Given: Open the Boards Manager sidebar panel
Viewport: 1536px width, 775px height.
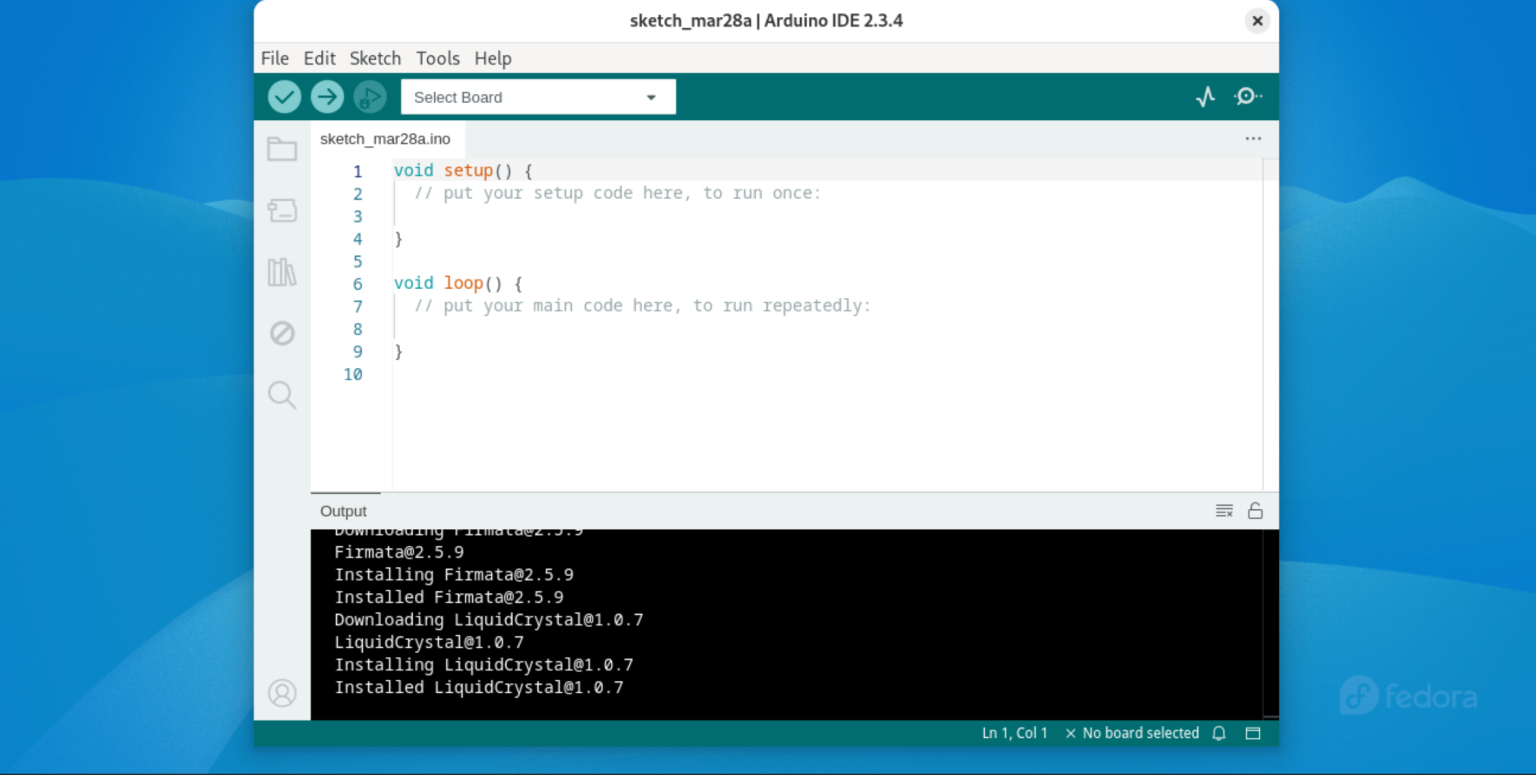Looking at the screenshot, I should pyautogui.click(x=281, y=211).
